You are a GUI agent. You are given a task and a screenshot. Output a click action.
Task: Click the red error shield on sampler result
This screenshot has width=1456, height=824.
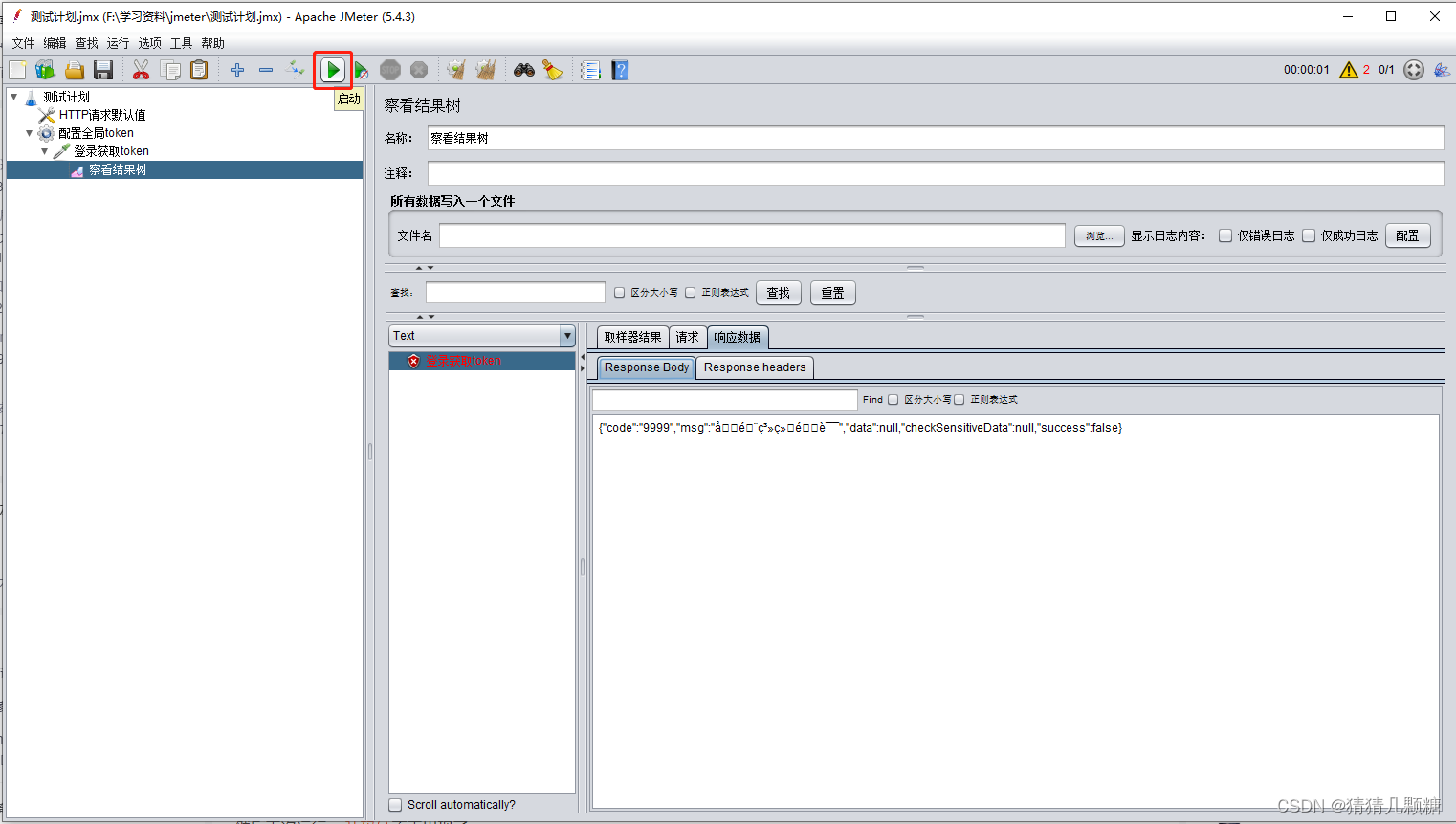(x=413, y=361)
